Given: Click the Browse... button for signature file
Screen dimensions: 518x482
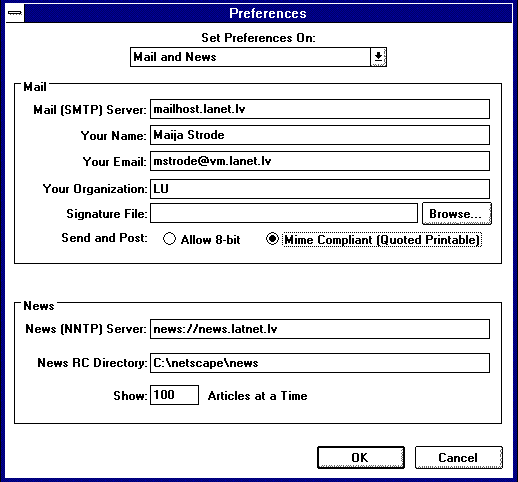Looking at the screenshot, I should pyautogui.click(x=457, y=214).
